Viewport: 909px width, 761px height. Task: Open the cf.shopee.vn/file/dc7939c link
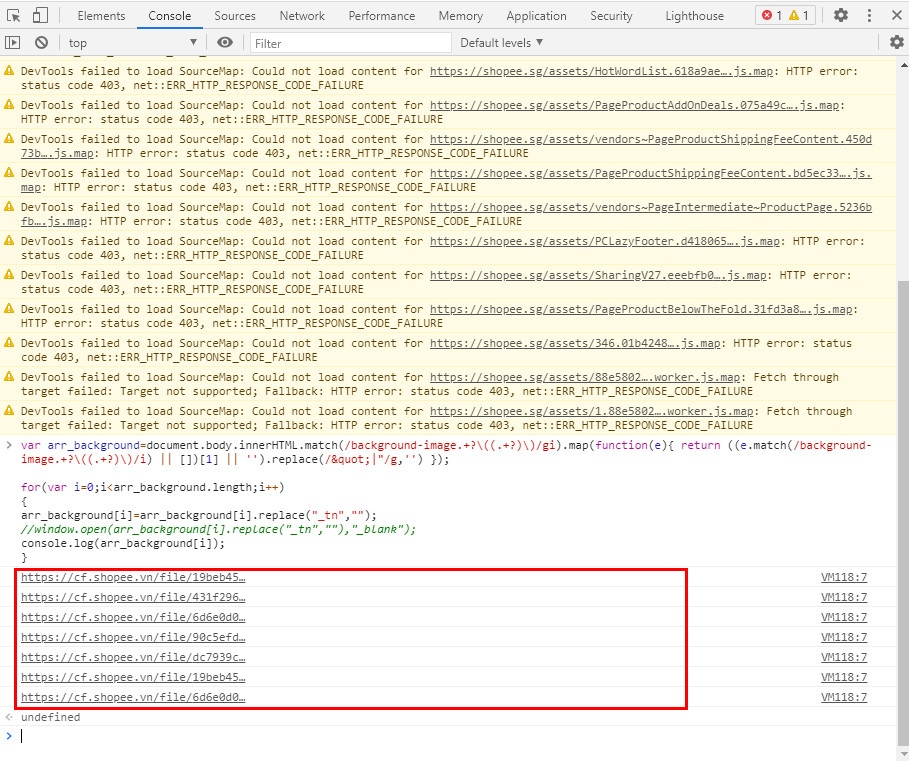(133, 657)
